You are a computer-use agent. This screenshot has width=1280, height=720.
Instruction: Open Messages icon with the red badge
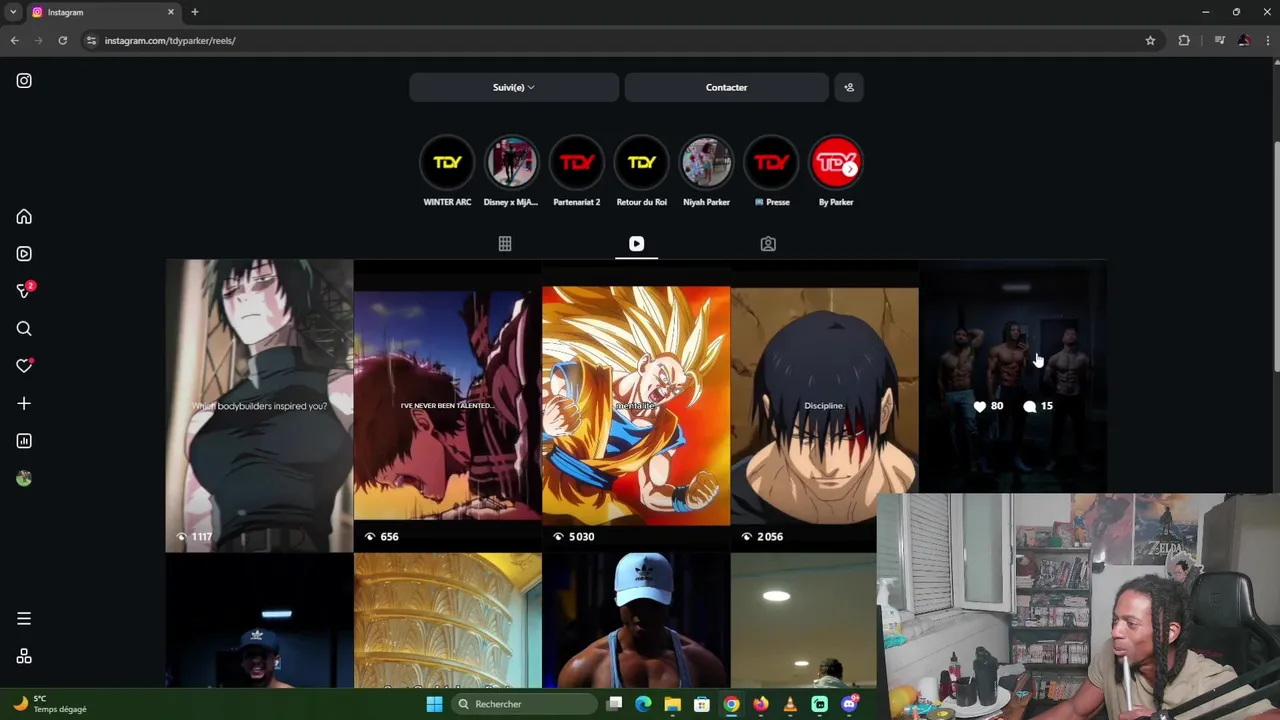pos(24,291)
